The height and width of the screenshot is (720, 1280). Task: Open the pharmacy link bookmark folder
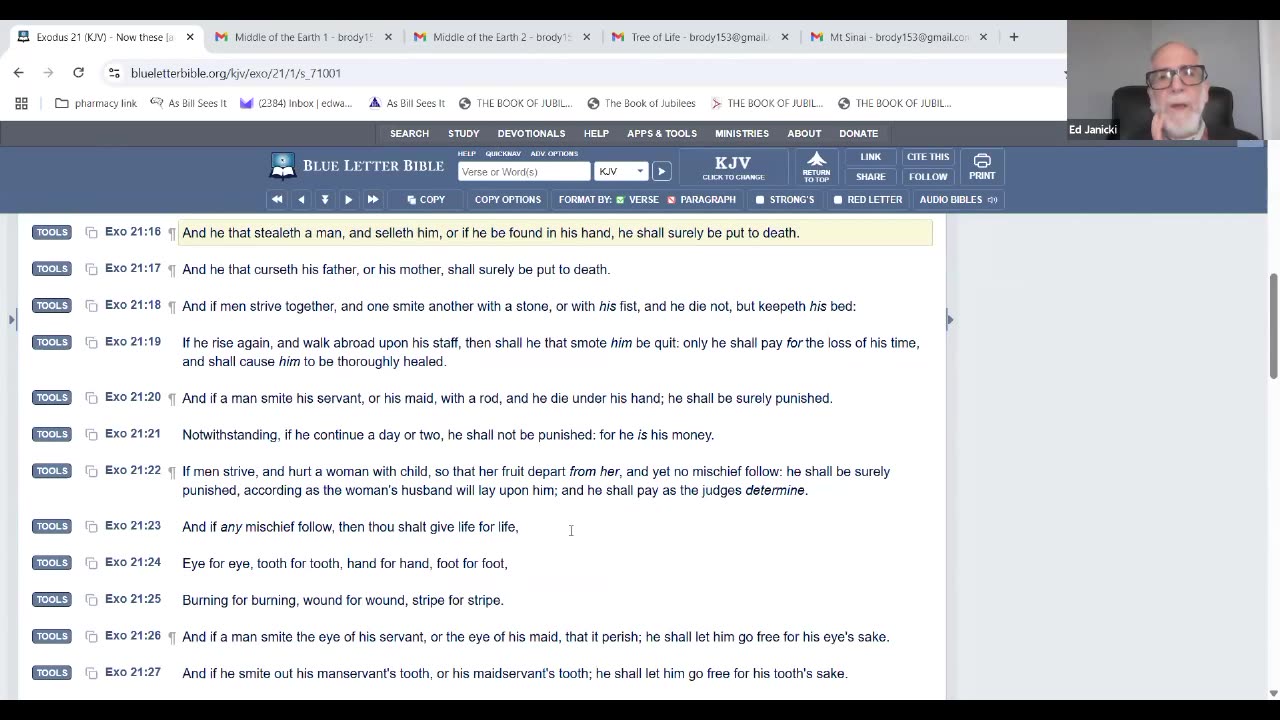(x=96, y=103)
